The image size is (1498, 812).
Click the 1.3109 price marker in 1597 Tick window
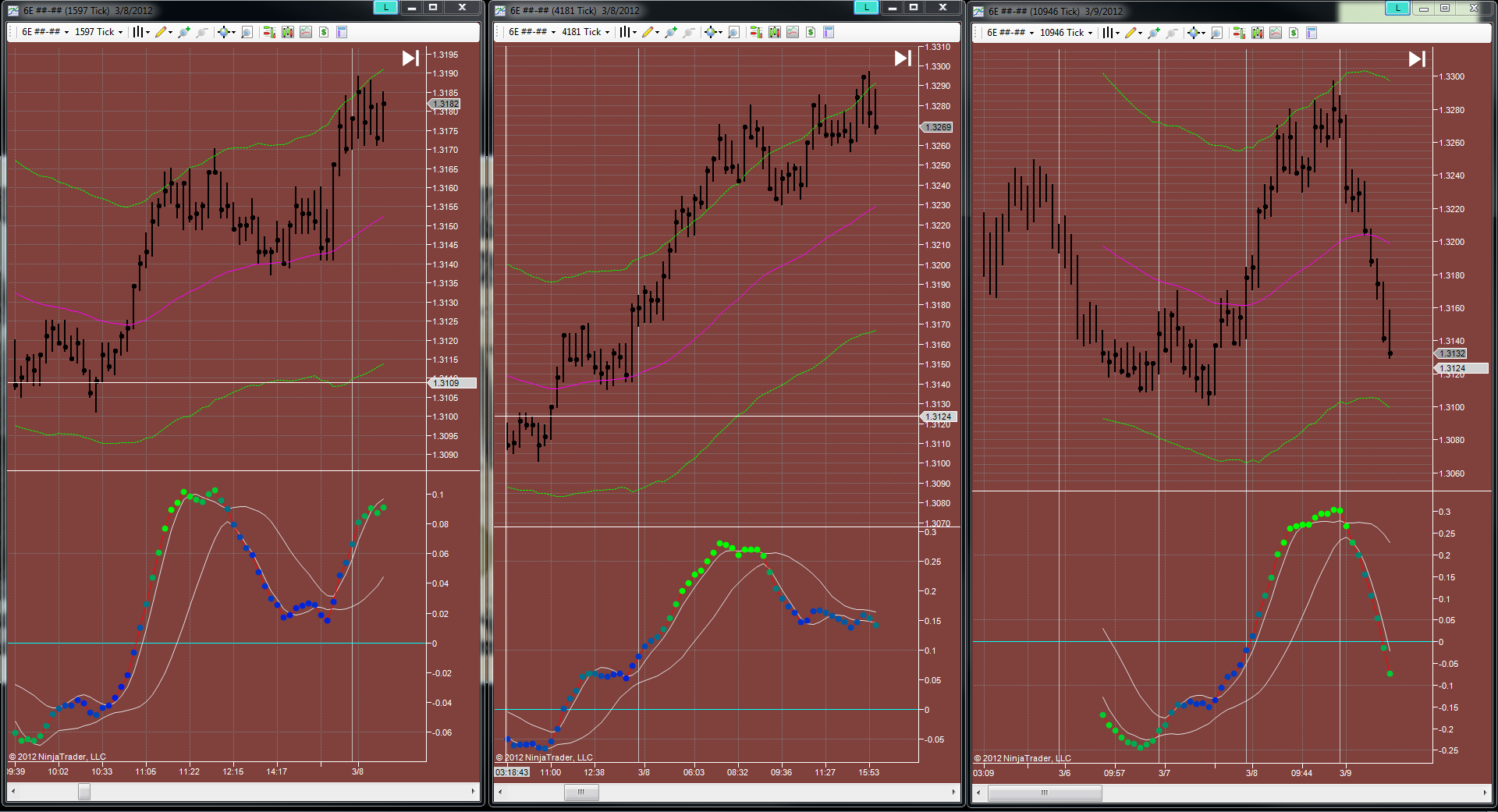point(453,383)
